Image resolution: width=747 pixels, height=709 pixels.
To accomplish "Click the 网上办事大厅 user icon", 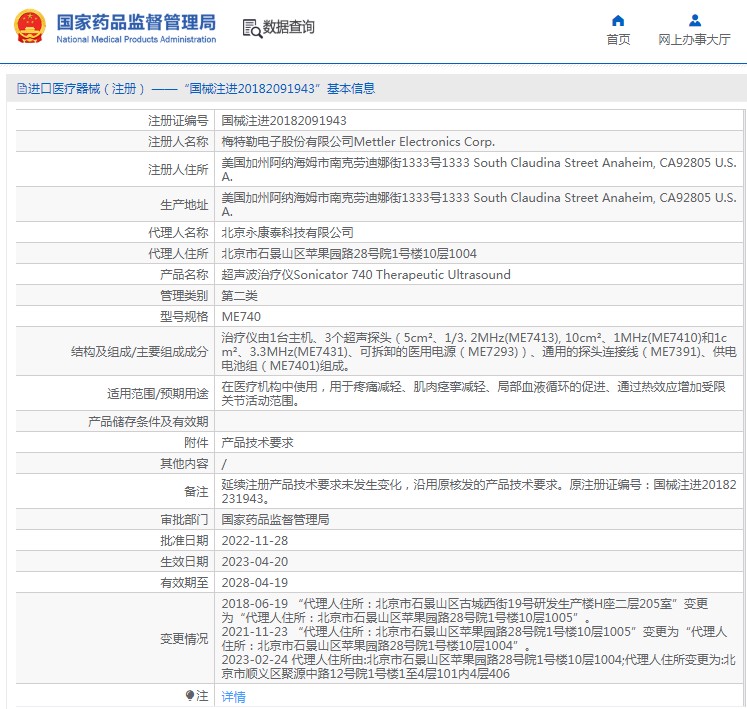I will coord(695,20).
